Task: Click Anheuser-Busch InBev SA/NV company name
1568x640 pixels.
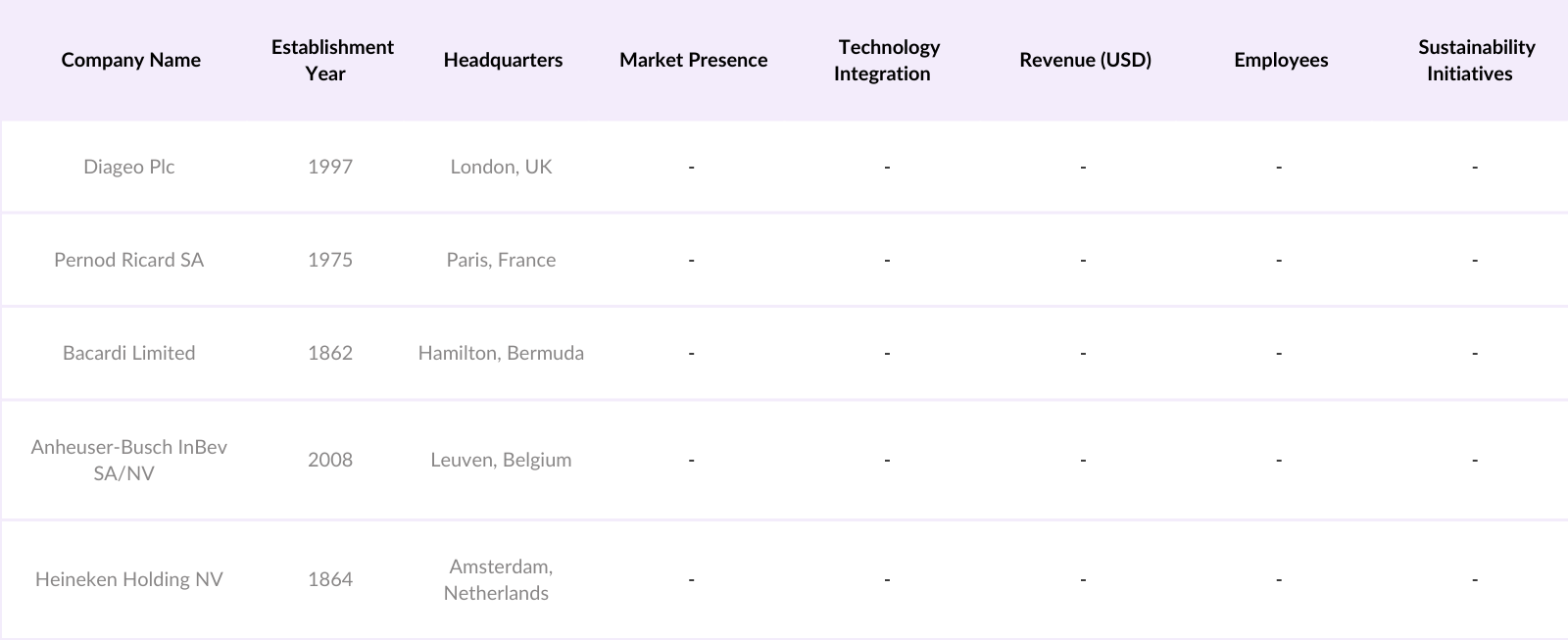Action: pos(128,460)
